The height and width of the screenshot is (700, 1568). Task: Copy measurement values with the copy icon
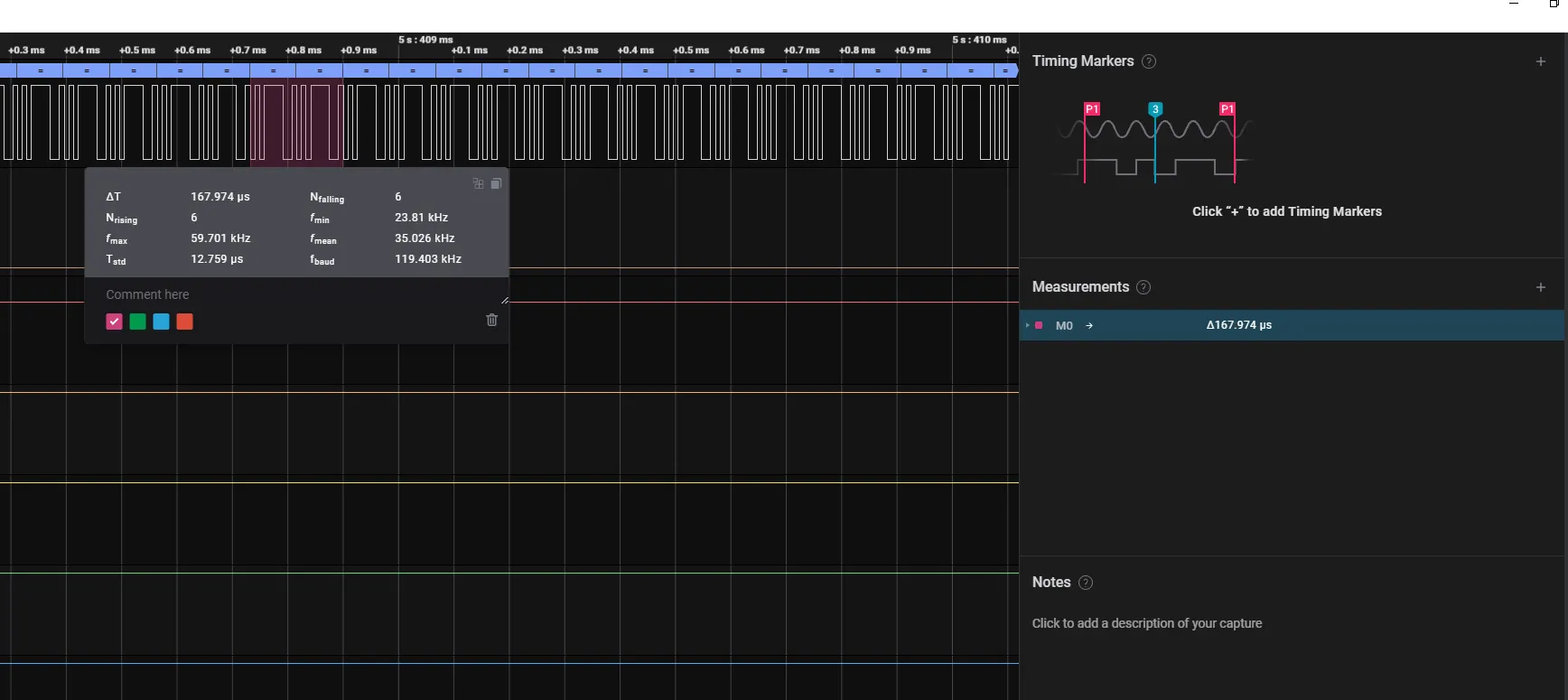[496, 183]
